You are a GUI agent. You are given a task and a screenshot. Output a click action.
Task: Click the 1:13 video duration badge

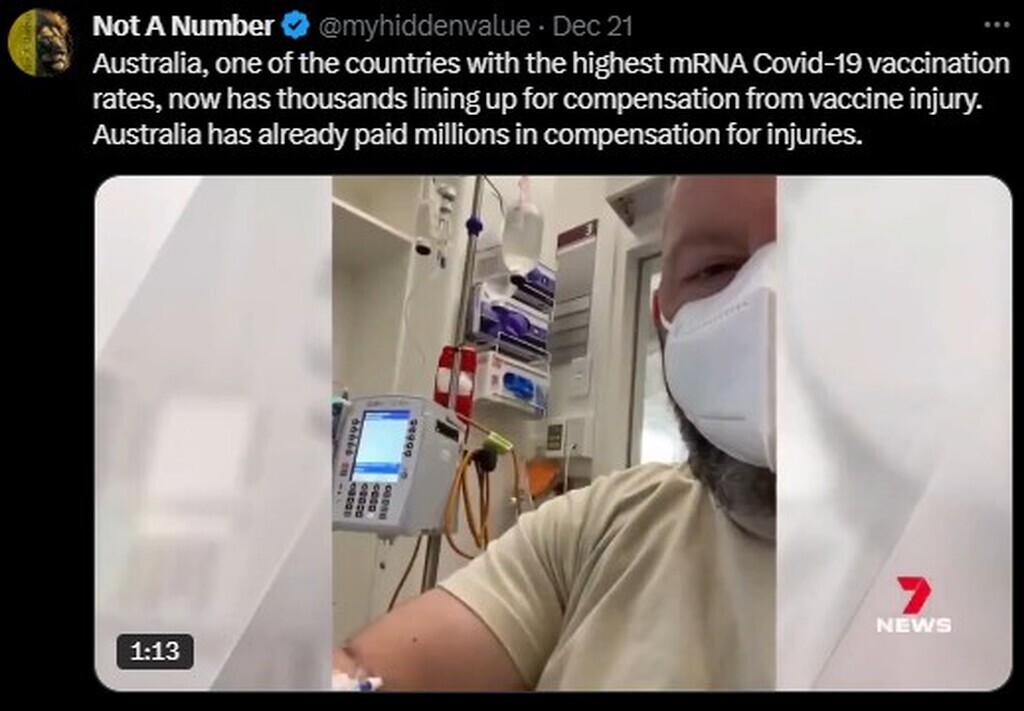[x=155, y=651]
